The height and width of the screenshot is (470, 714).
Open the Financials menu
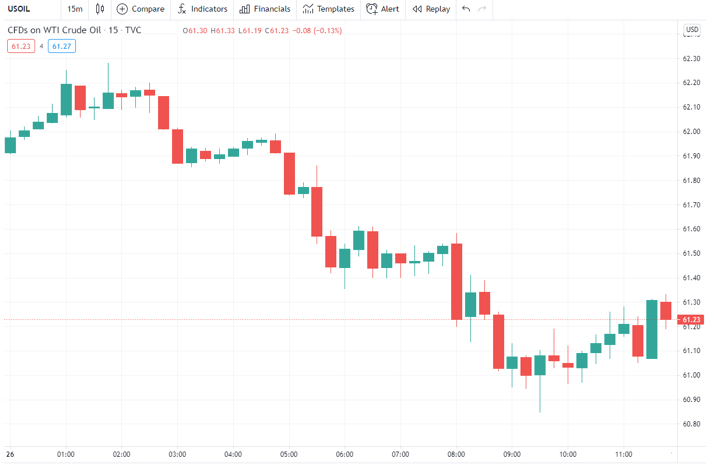click(265, 9)
